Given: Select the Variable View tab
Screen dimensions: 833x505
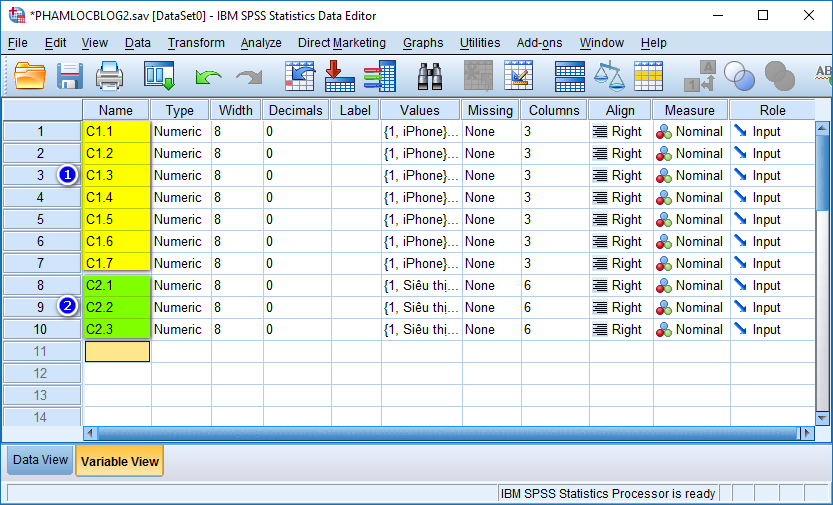Looking at the screenshot, I should (x=119, y=461).
